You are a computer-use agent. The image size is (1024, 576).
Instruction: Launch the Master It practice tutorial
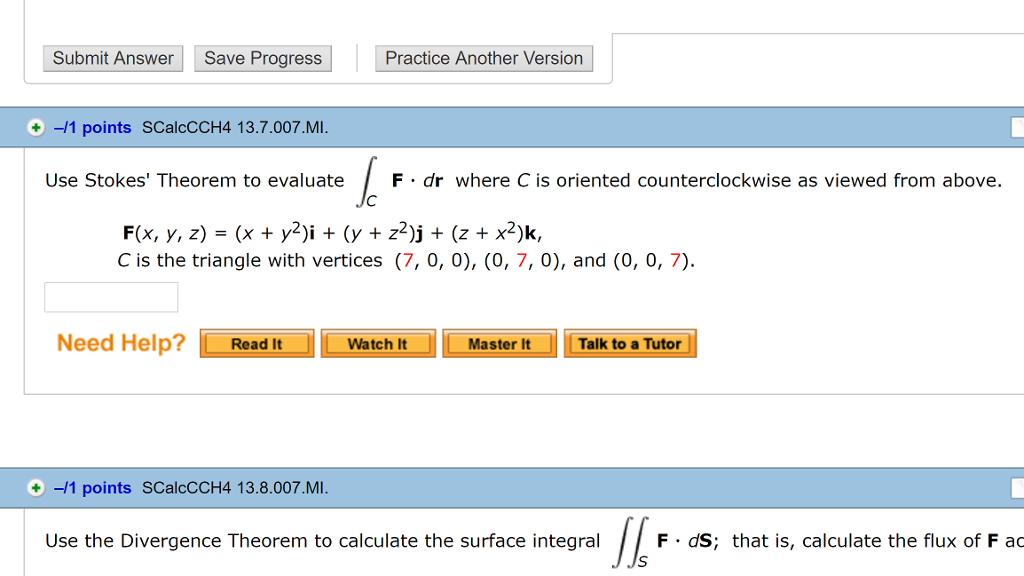coord(499,343)
